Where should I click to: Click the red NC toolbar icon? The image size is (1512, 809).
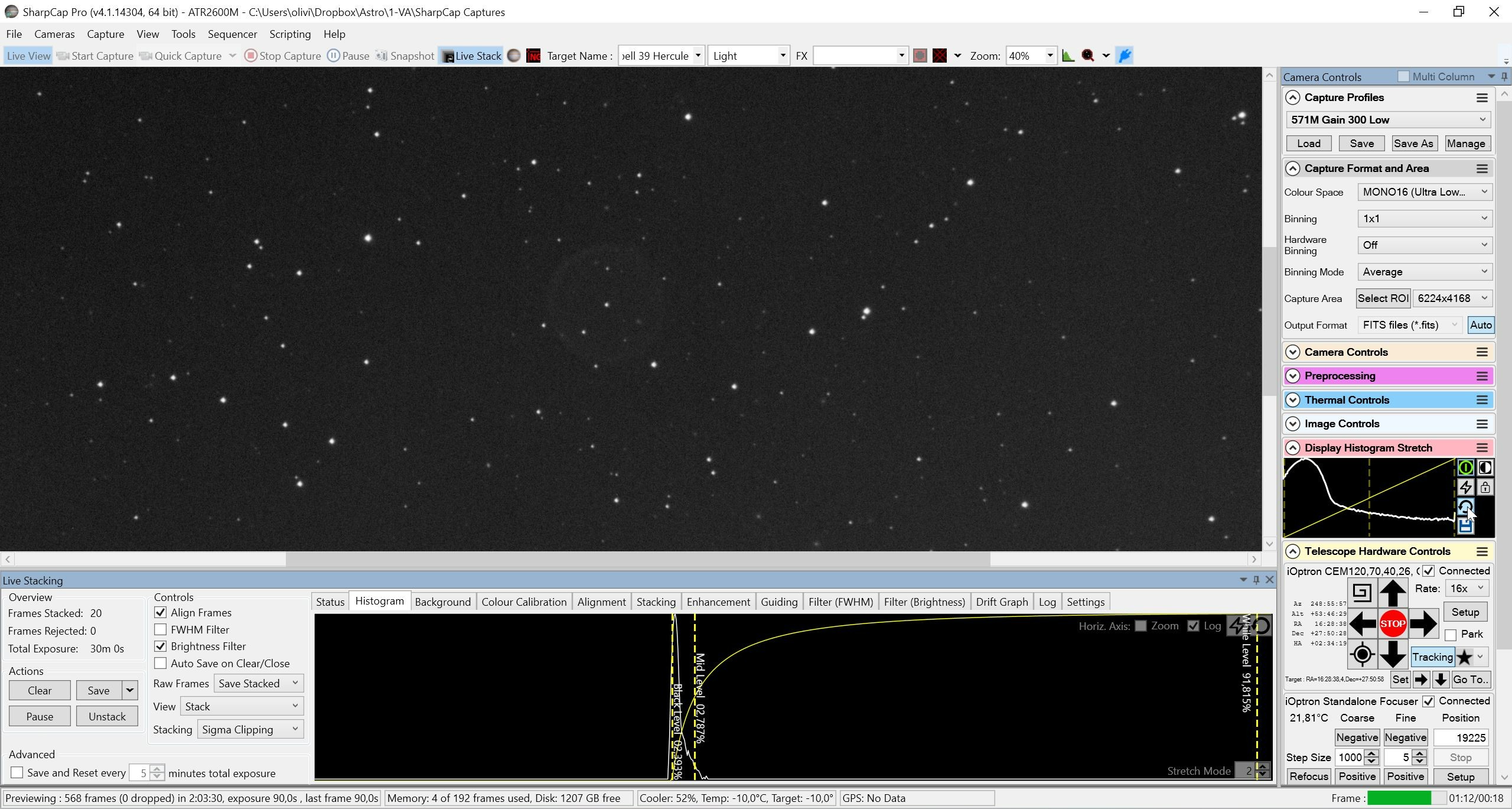(x=533, y=56)
